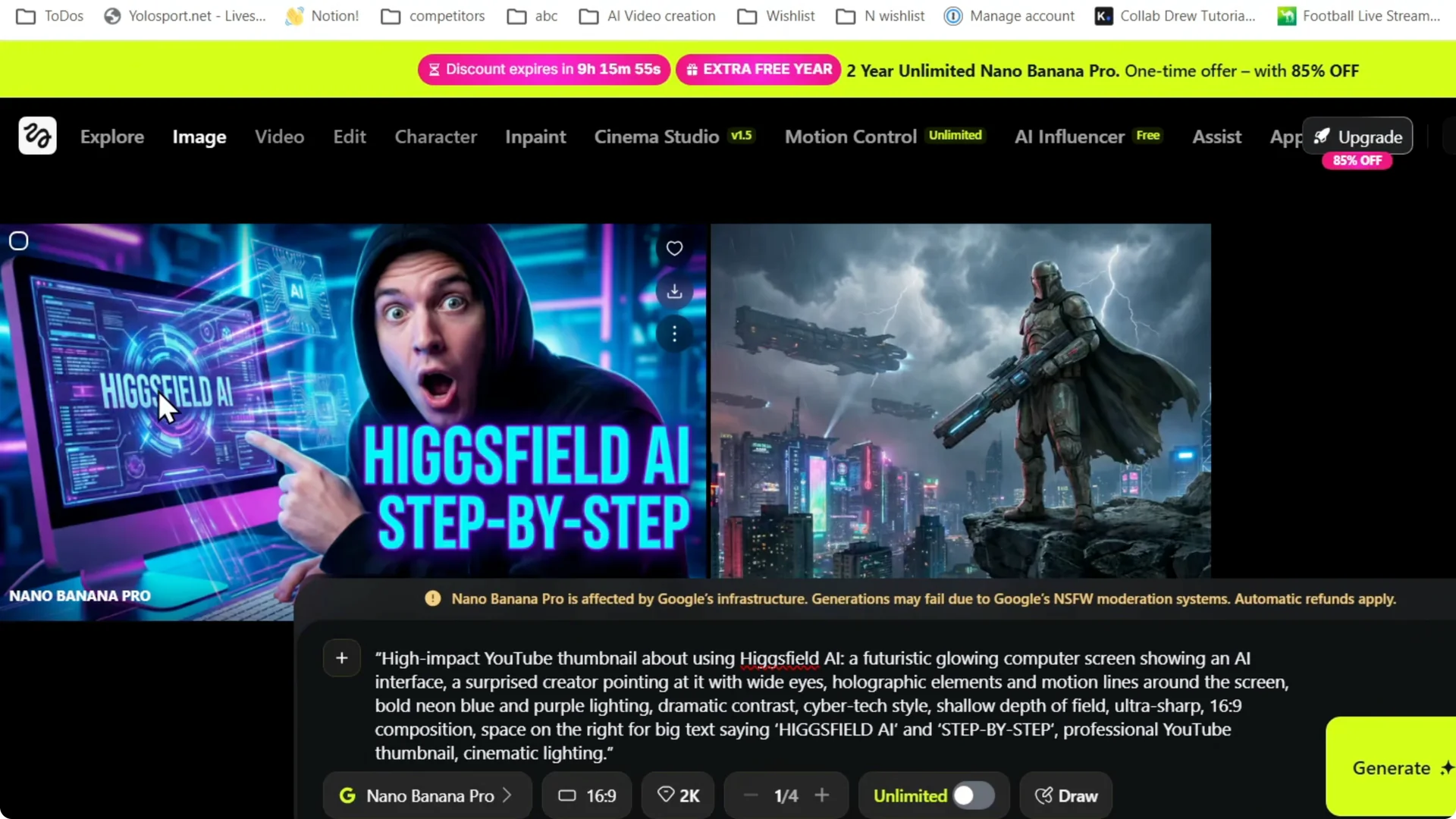Viewport: 1456px width, 819px height.
Task: Open the Nano Banana Pro model selector
Action: click(428, 795)
